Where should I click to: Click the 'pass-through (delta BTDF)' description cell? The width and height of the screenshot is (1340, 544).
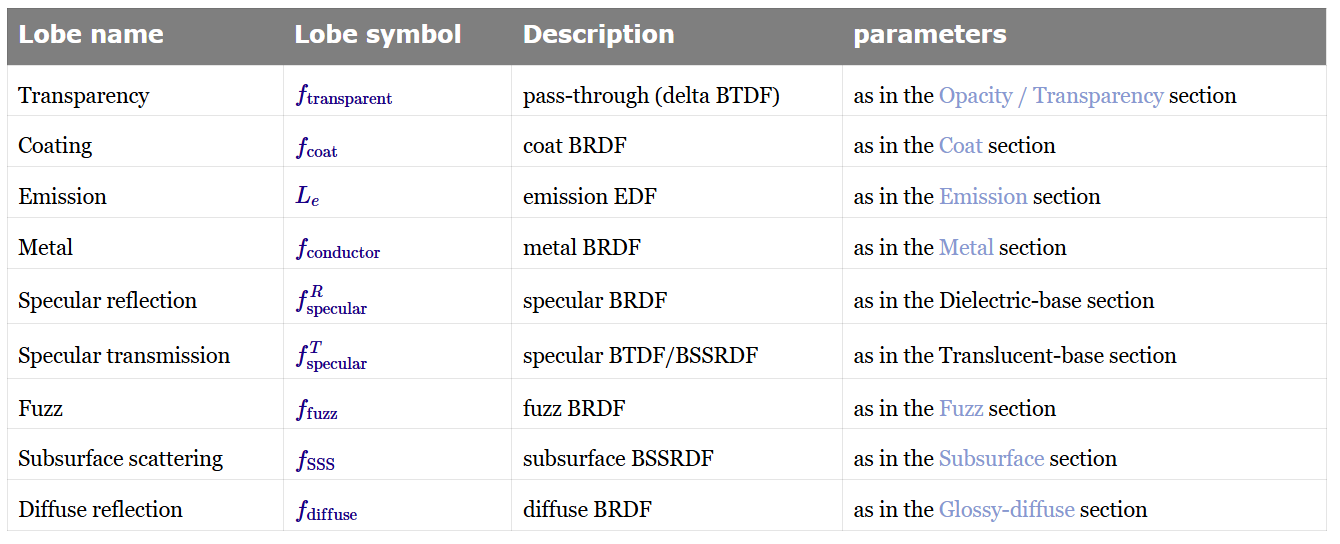coord(651,96)
